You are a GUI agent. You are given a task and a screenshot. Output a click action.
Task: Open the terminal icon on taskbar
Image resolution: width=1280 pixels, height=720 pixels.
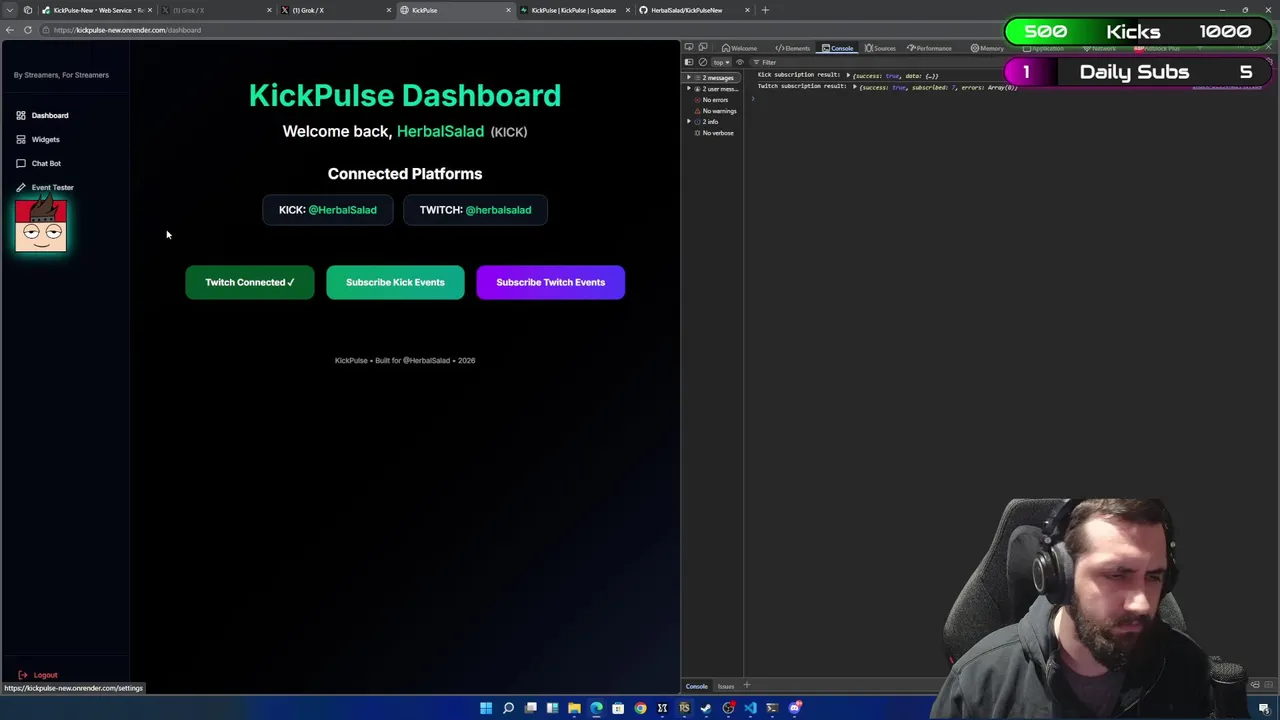click(x=772, y=708)
